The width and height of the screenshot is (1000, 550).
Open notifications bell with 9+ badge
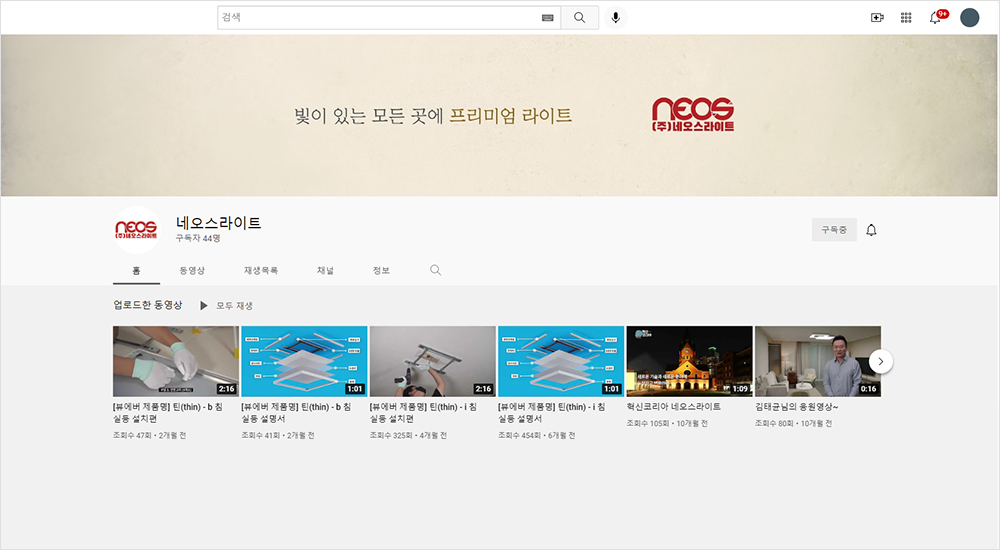pos(937,17)
